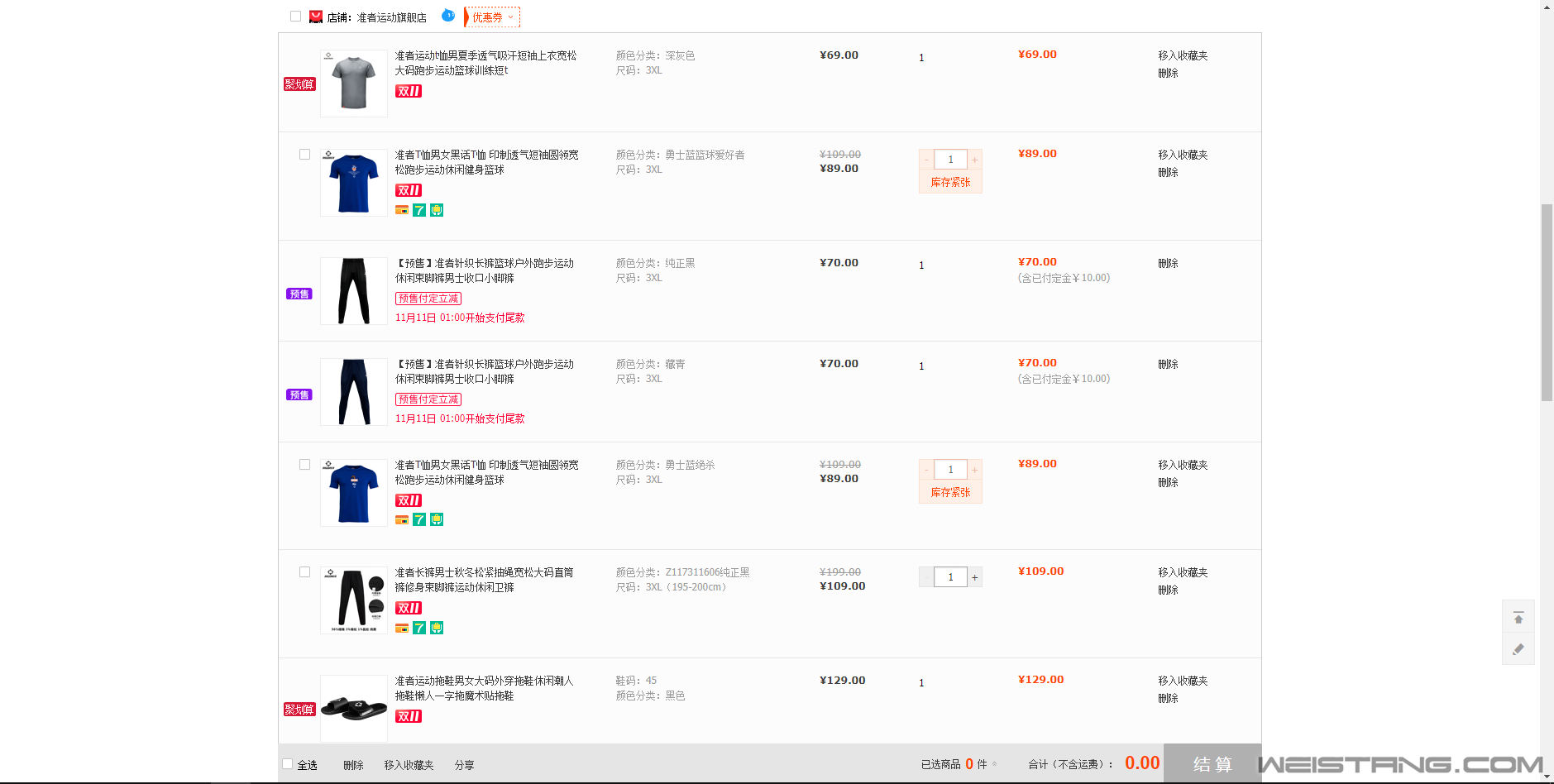Click 7-day return icon on Z117311606 sweatpants

(419, 628)
